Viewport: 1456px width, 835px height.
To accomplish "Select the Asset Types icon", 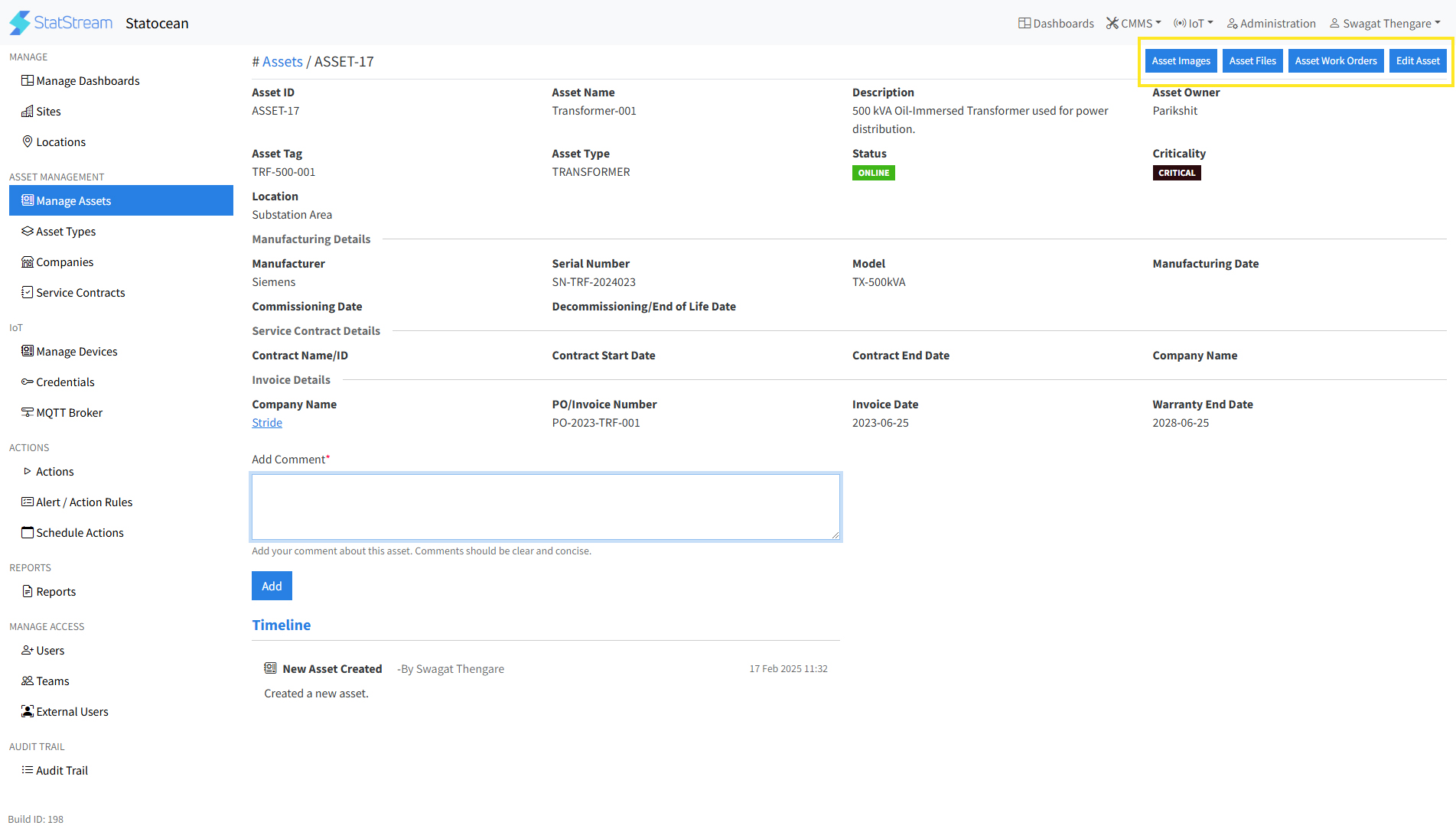I will (x=28, y=231).
